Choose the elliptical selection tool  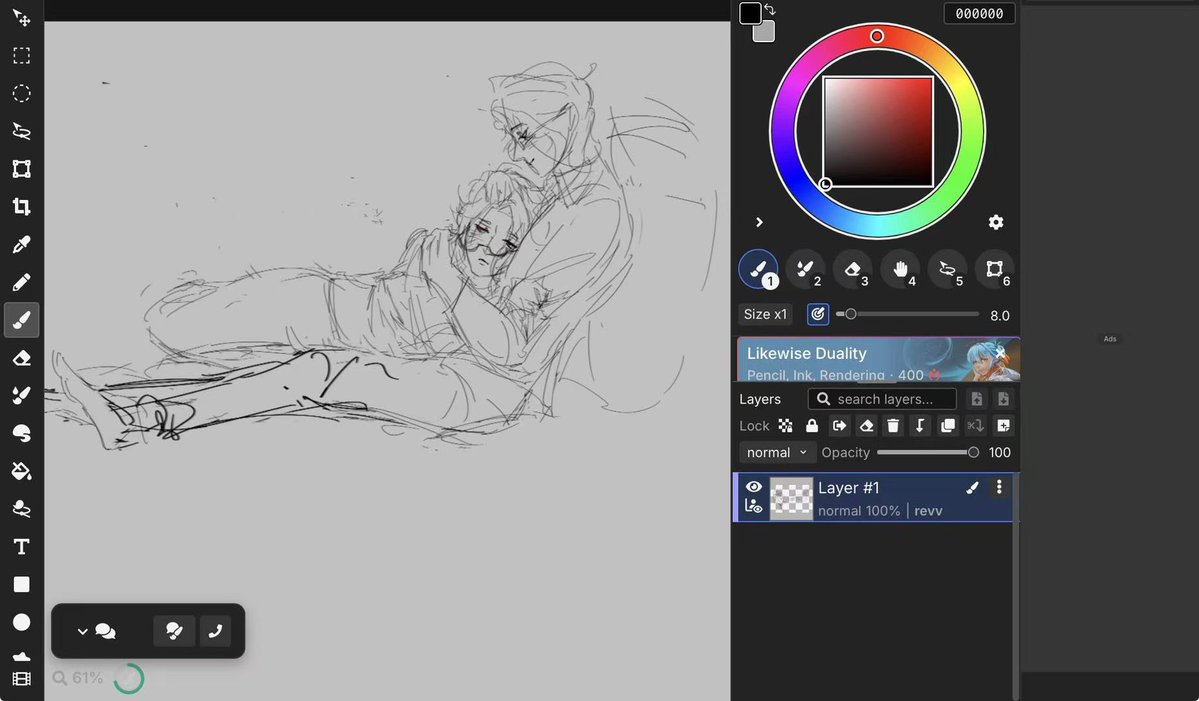(x=21, y=93)
